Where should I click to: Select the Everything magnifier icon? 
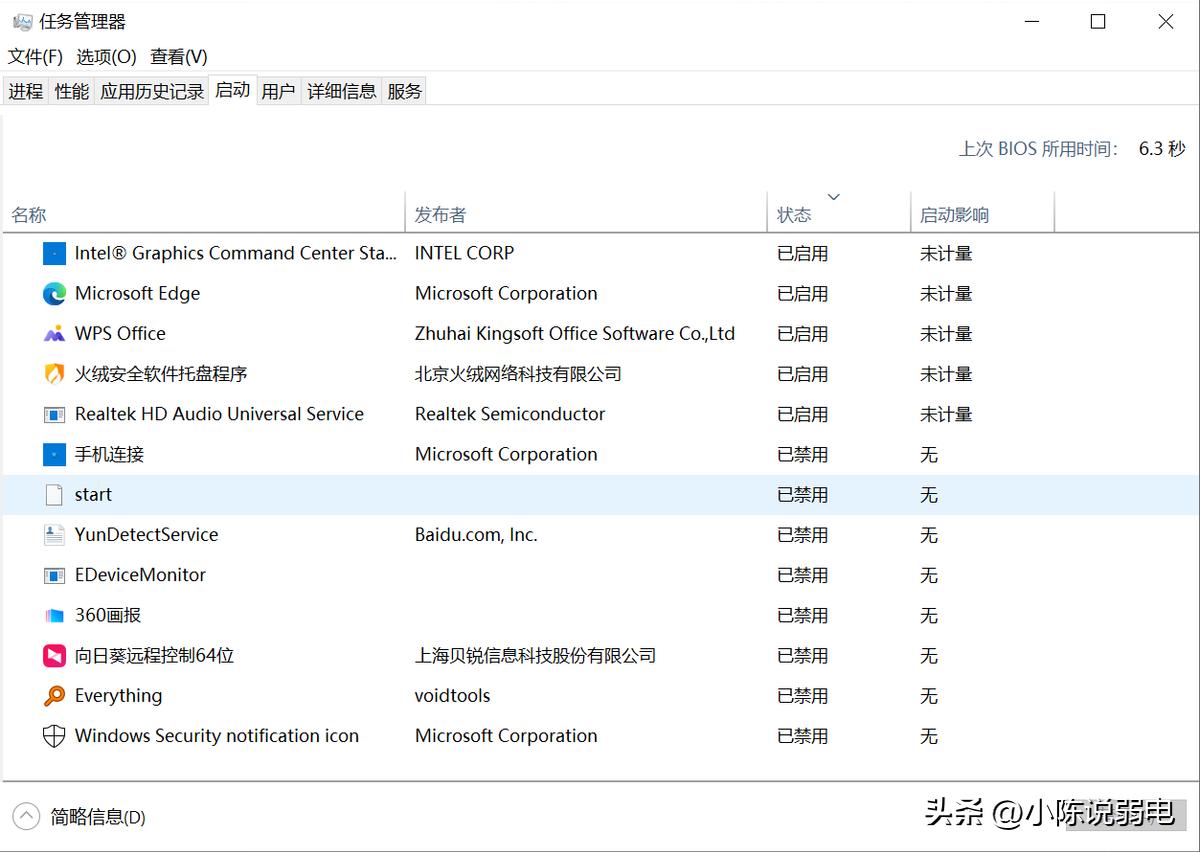point(53,695)
